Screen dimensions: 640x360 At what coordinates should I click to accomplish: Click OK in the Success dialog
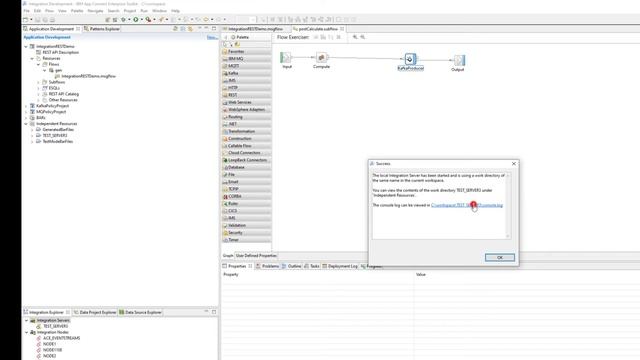(500, 258)
